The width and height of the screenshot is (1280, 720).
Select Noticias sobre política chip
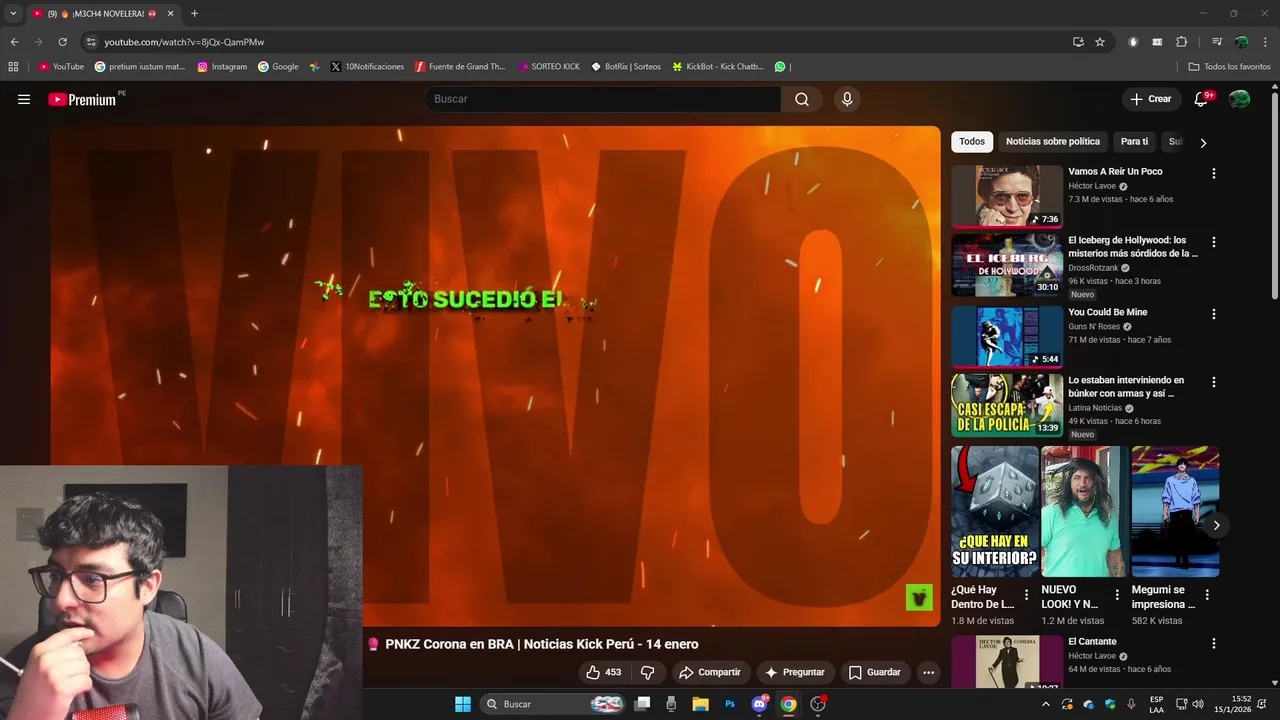[x=1053, y=142]
